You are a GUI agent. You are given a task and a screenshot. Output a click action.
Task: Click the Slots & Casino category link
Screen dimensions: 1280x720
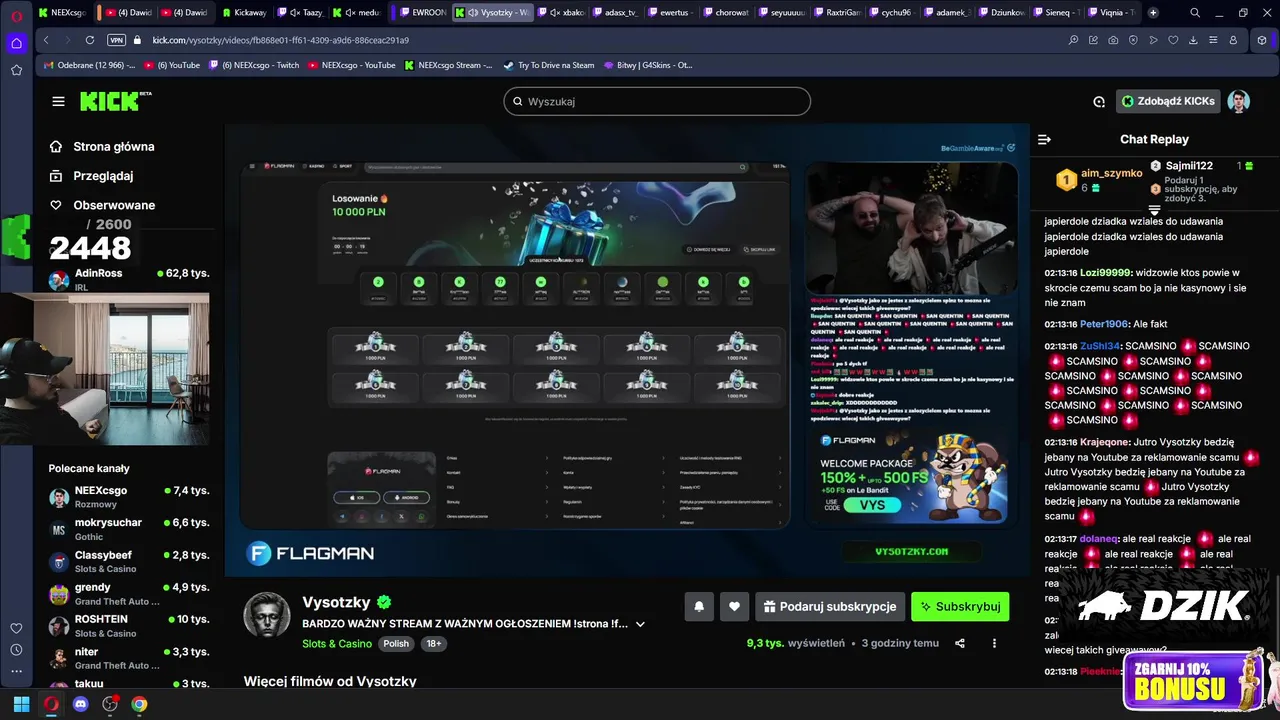[337, 644]
